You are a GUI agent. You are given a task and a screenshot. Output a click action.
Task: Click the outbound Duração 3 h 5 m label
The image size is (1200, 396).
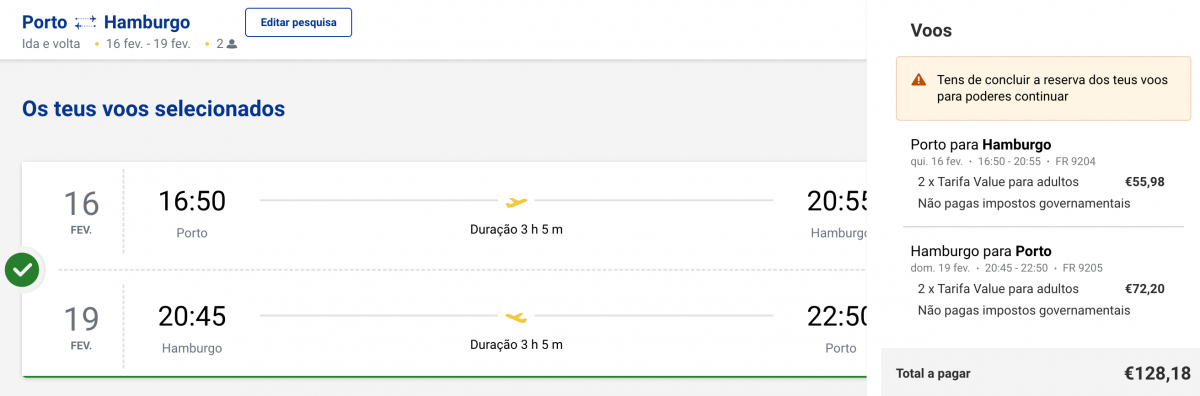click(x=516, y=229)
